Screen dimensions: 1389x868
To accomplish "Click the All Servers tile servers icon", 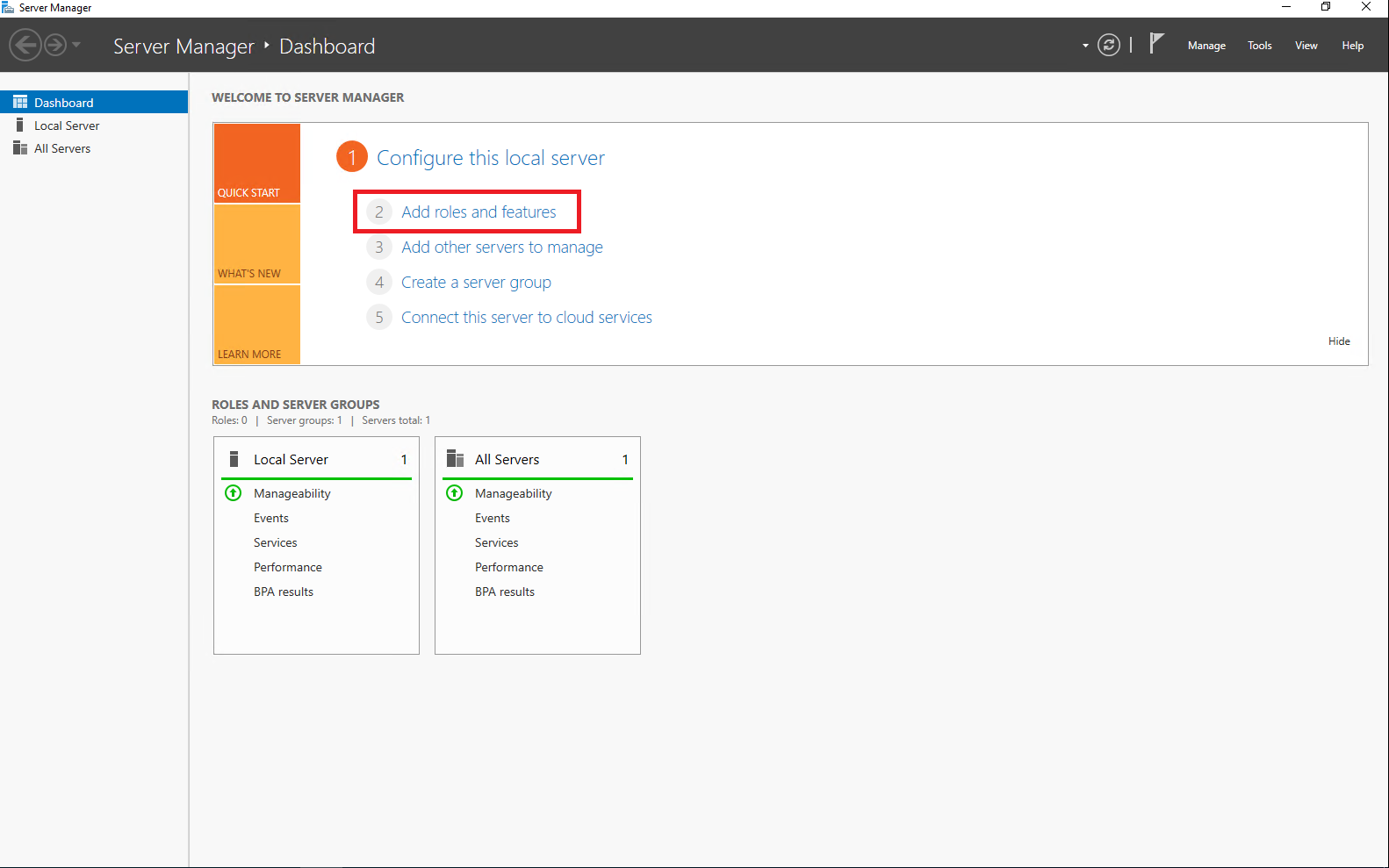I will (455, 459).
